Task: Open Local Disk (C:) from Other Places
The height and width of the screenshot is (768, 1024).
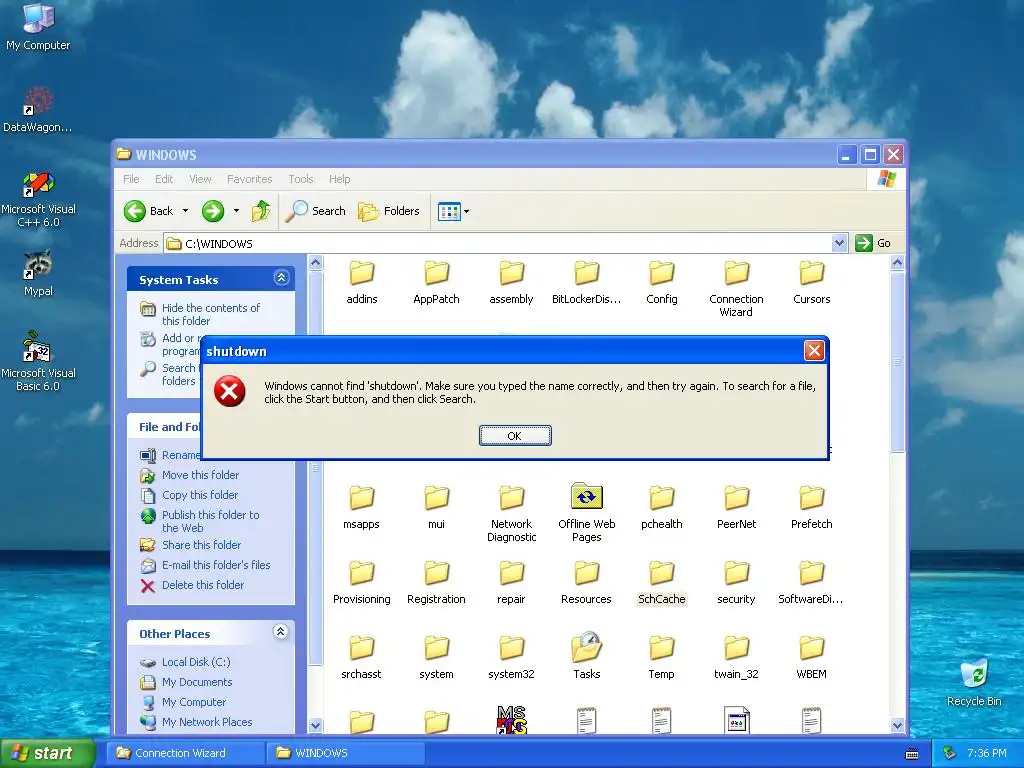Action: coord(185,662)
